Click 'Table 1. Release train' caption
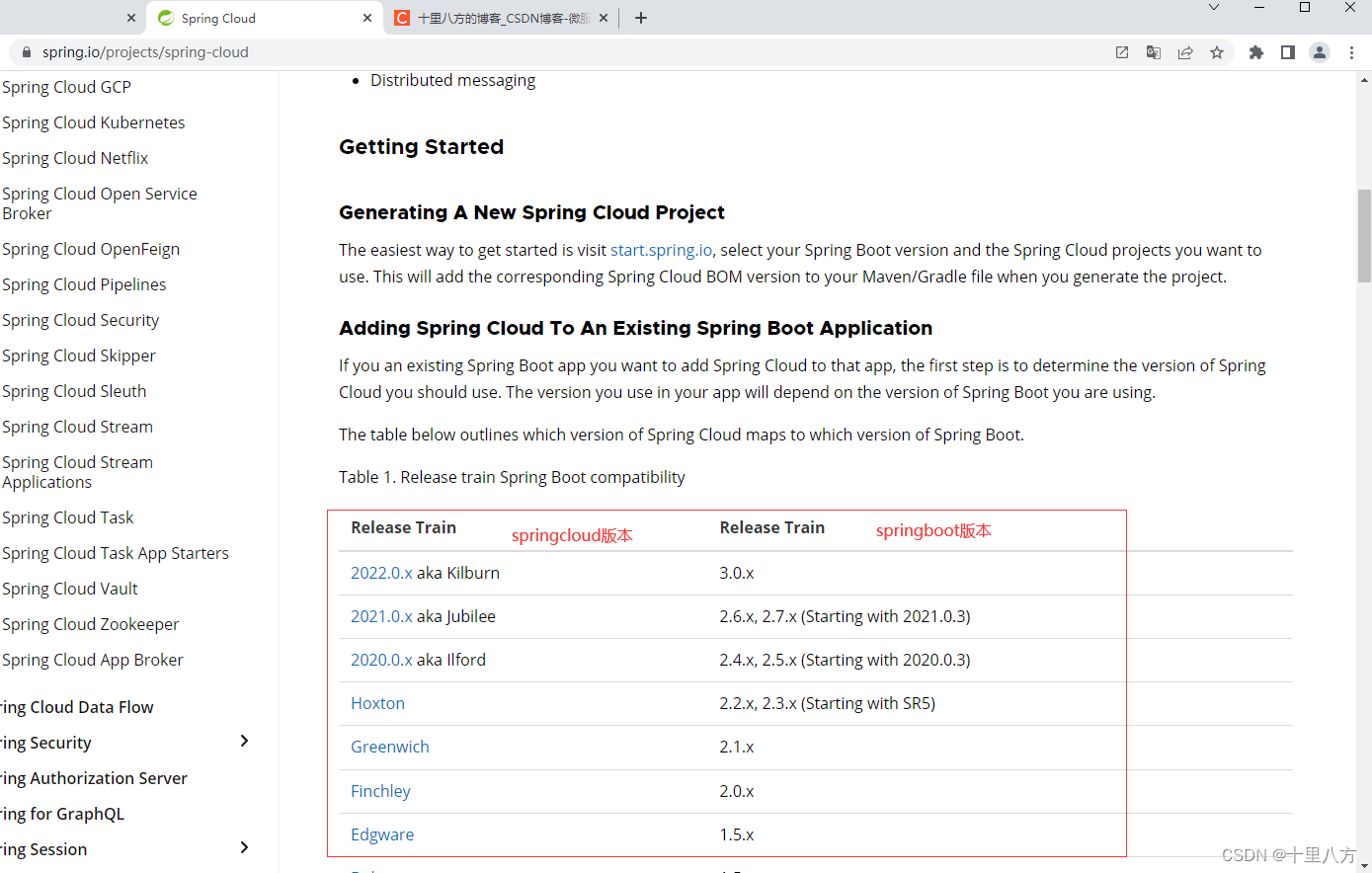This screenshot has width=1372, height=873. tap(512, 477)
